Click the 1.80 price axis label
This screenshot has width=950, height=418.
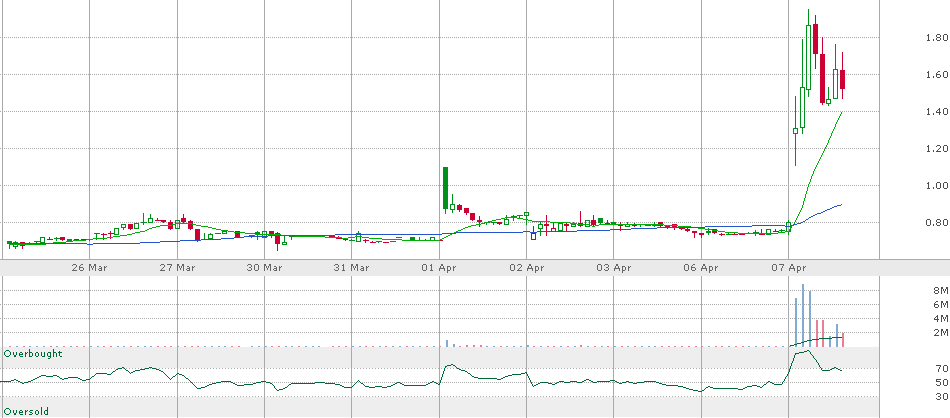tap(937, 38)
